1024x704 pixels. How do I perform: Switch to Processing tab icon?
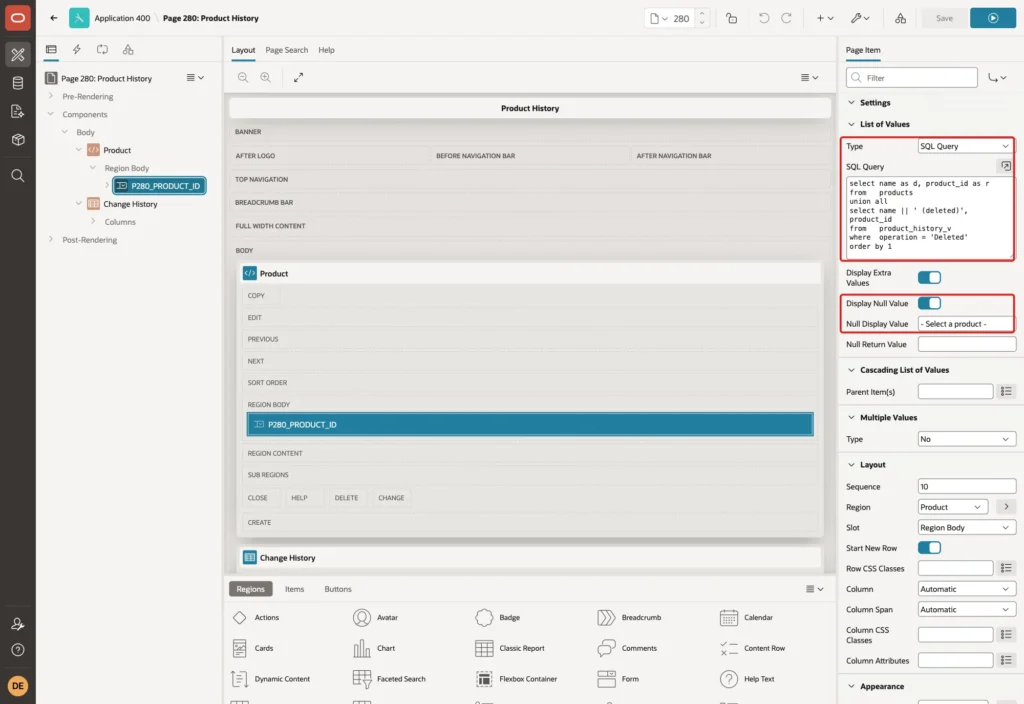tap(103, 50)
